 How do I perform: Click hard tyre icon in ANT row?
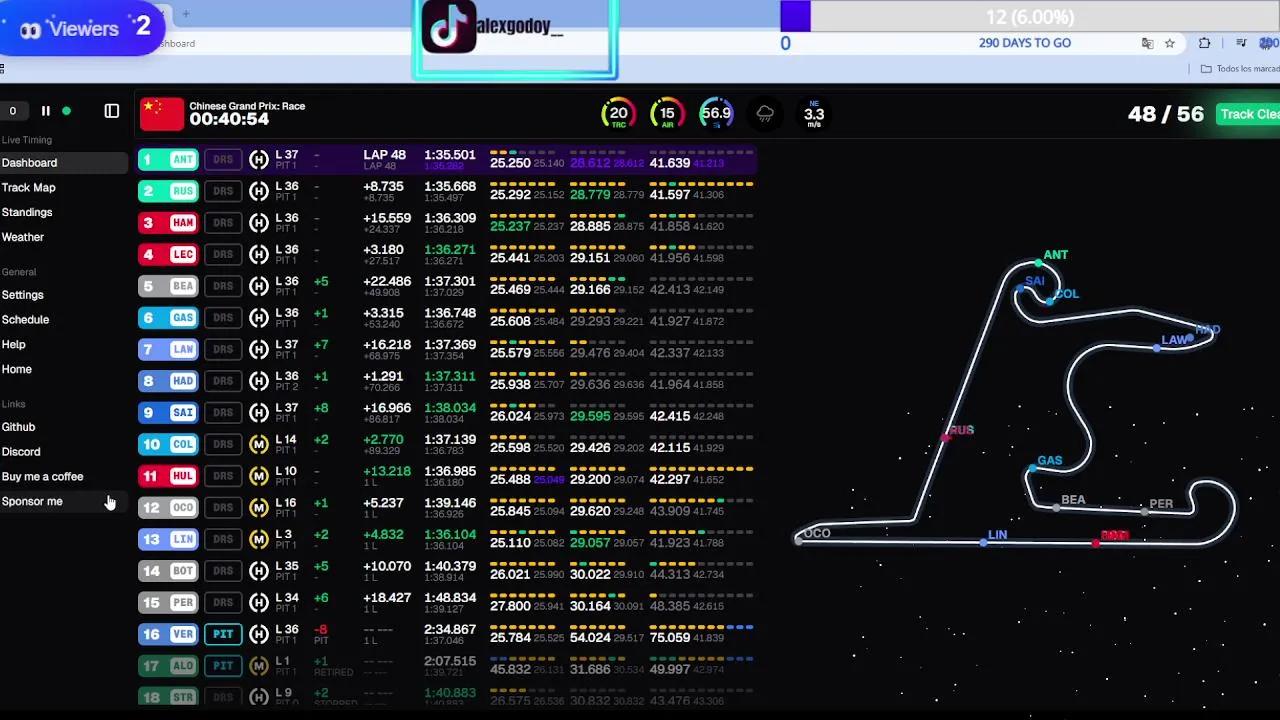click(x=259, y=159)
